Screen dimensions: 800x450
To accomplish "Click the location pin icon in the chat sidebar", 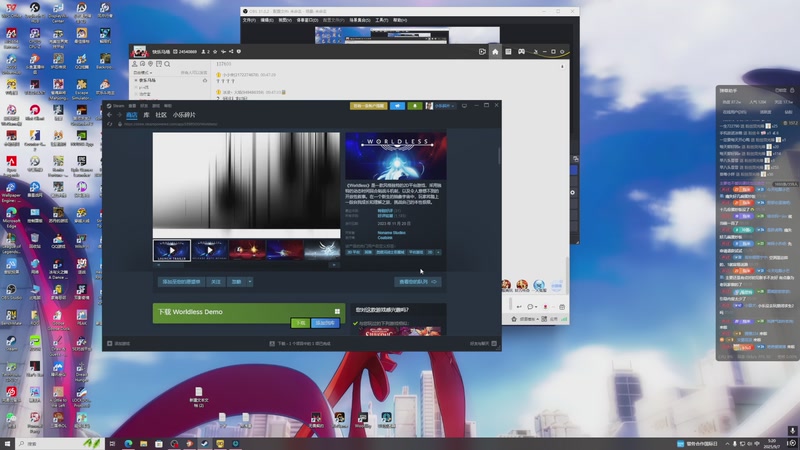I will point(151,64).
